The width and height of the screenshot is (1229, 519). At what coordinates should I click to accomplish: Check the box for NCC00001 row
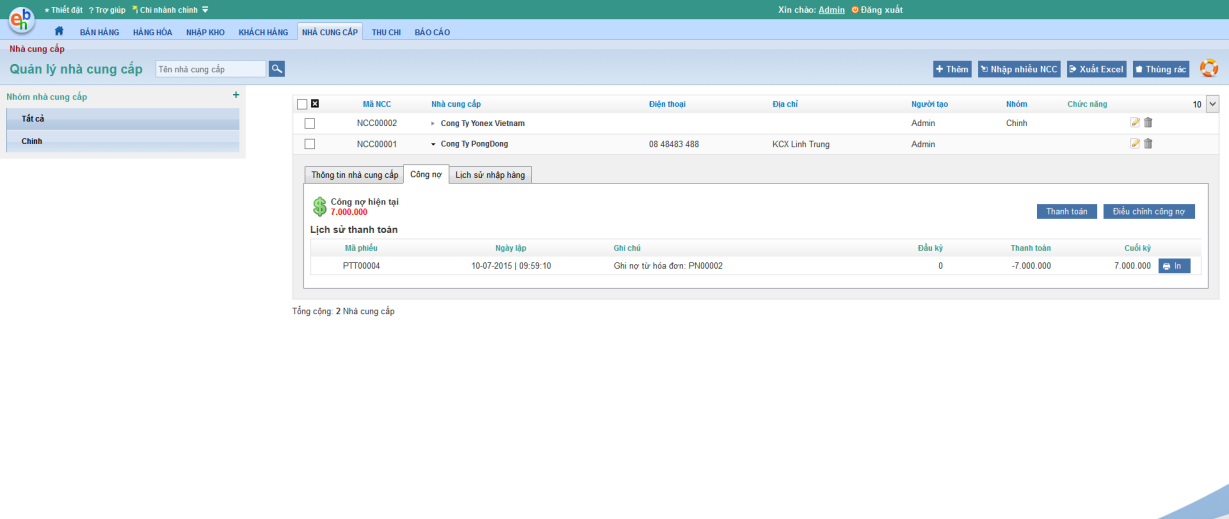click(x=310, y=144)
